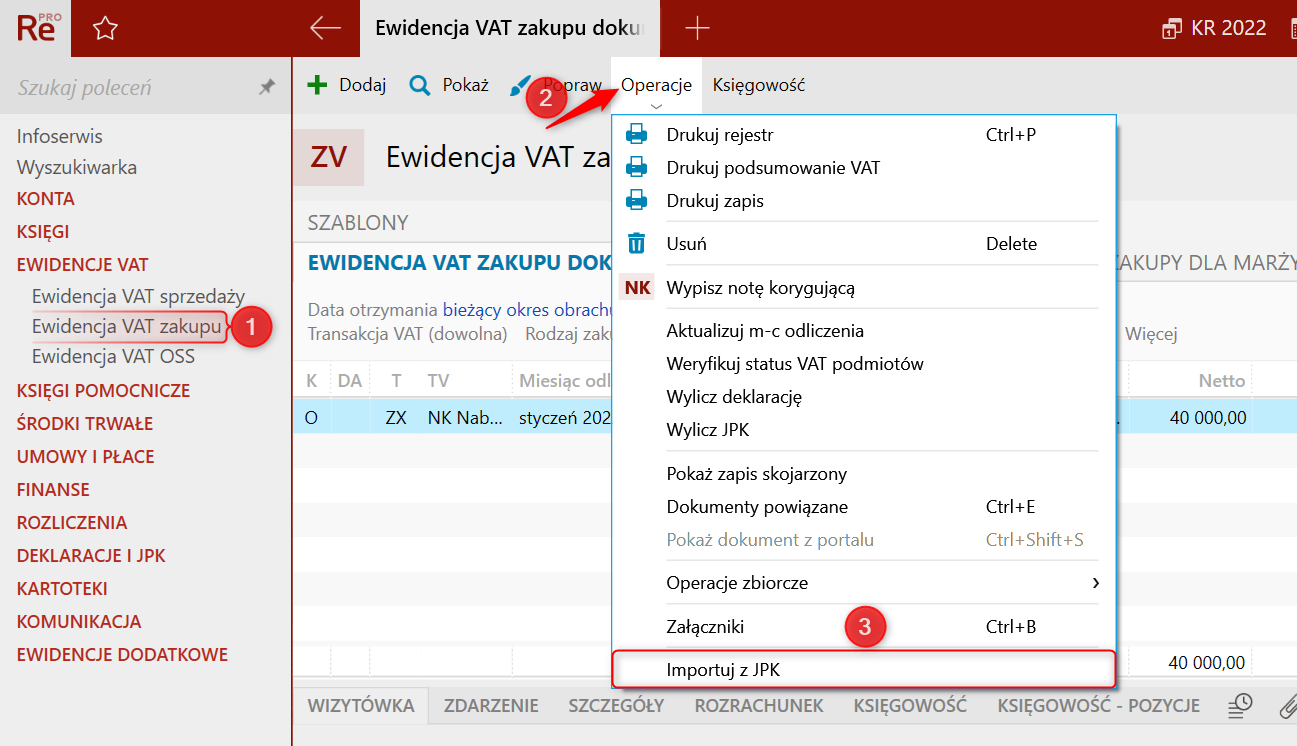Go back with the left arrow icon
Screen dimensions: 1297x746
[x=326, y=28]
